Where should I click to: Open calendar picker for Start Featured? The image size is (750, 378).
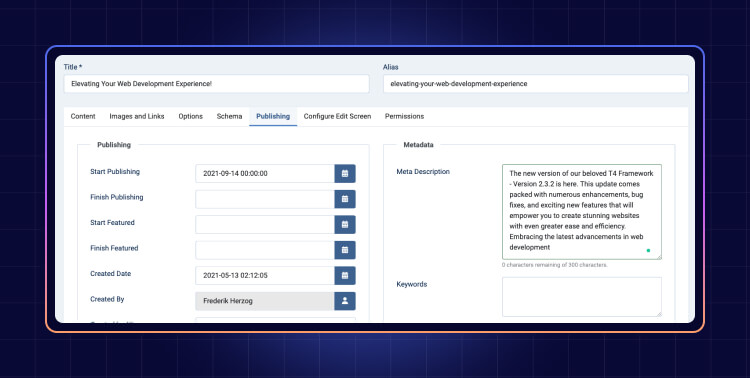point(345,224)
